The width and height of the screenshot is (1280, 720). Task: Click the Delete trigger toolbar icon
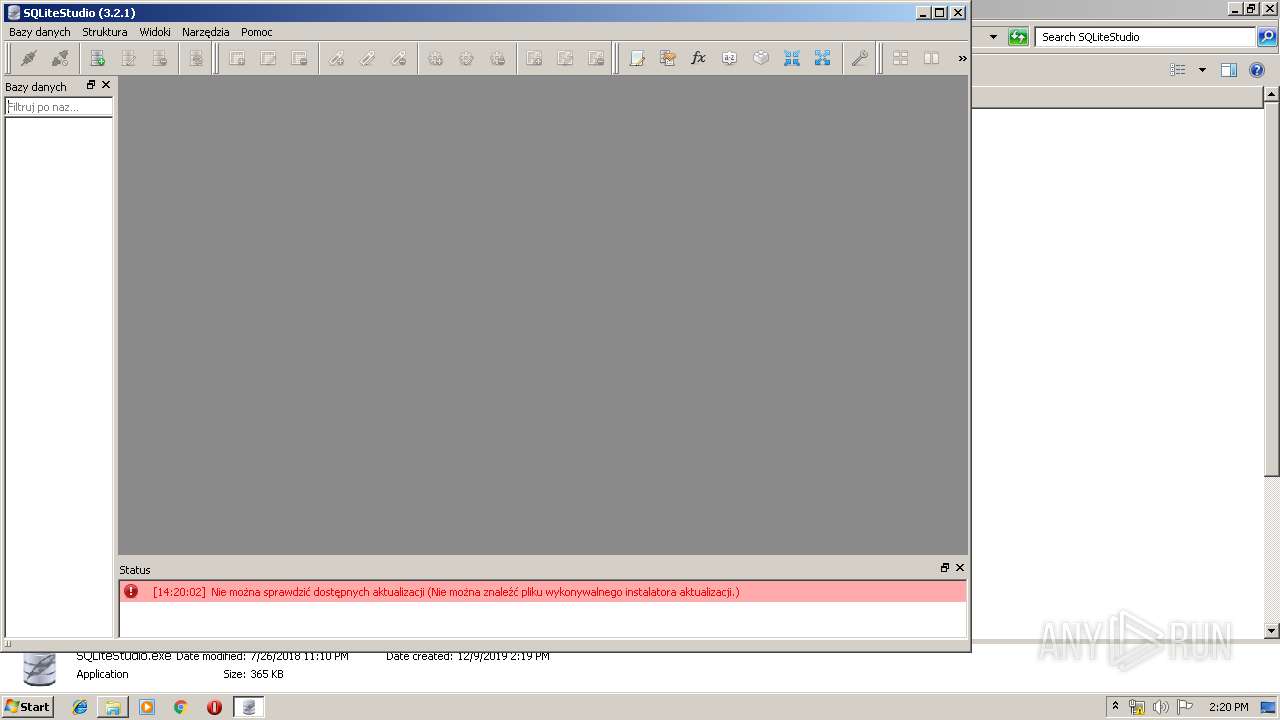(497, 59)
